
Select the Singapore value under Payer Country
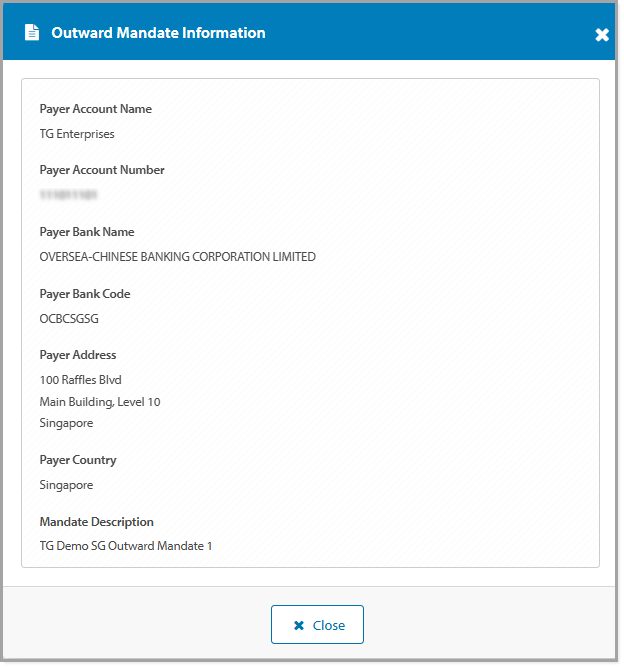coord(66,485)
